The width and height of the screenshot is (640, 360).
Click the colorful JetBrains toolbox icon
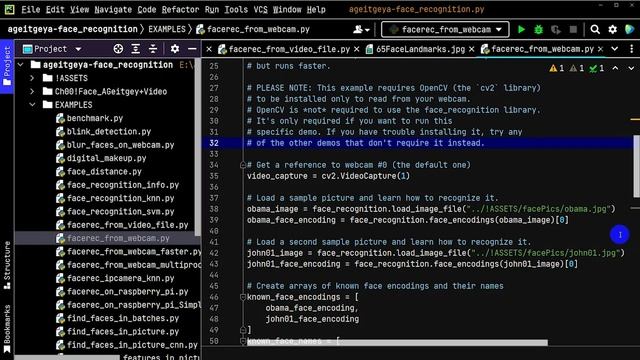[x=629, y=29]
